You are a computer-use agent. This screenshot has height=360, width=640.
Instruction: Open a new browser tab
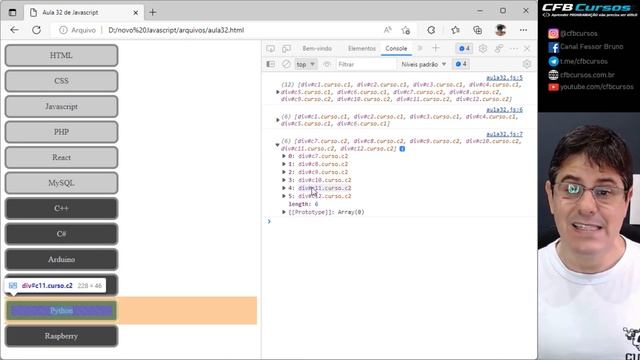click(153, 12)
